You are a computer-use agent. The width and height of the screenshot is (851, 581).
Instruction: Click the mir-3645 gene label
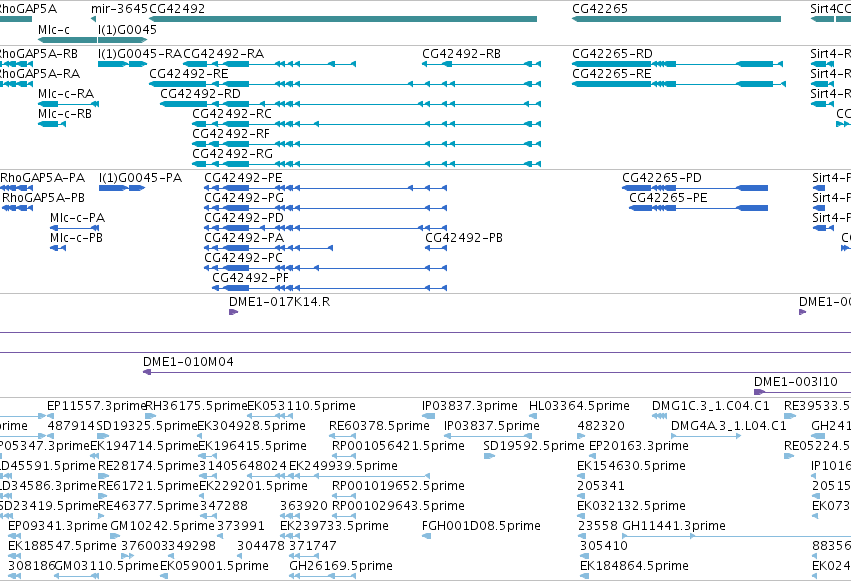pos(119,9)
